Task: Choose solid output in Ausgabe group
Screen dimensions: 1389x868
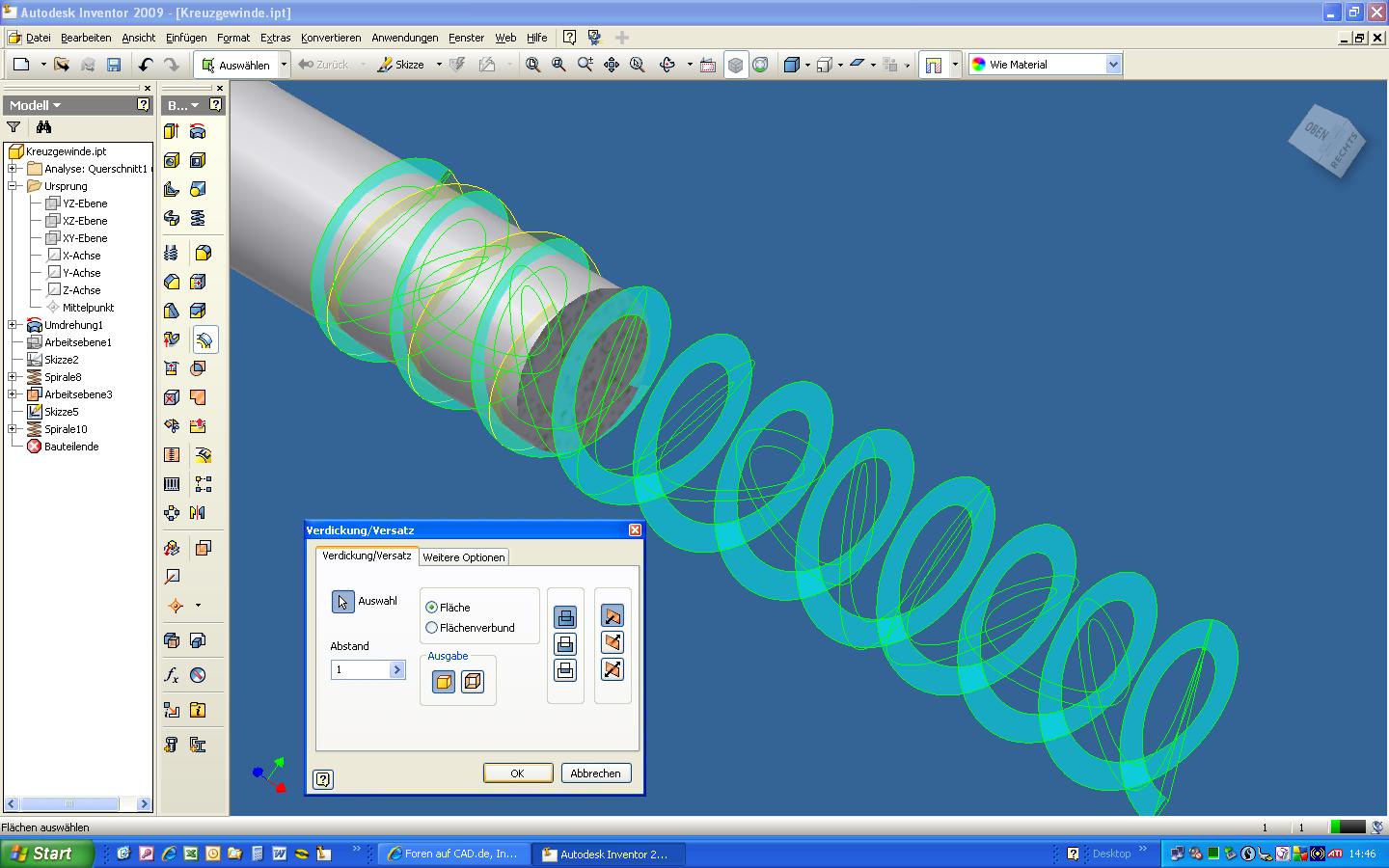Action: [444, 682]
